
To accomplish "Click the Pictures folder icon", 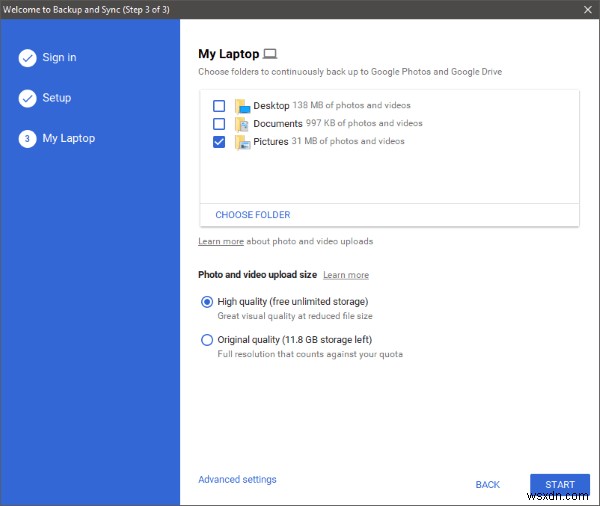I will click(242, 142).
